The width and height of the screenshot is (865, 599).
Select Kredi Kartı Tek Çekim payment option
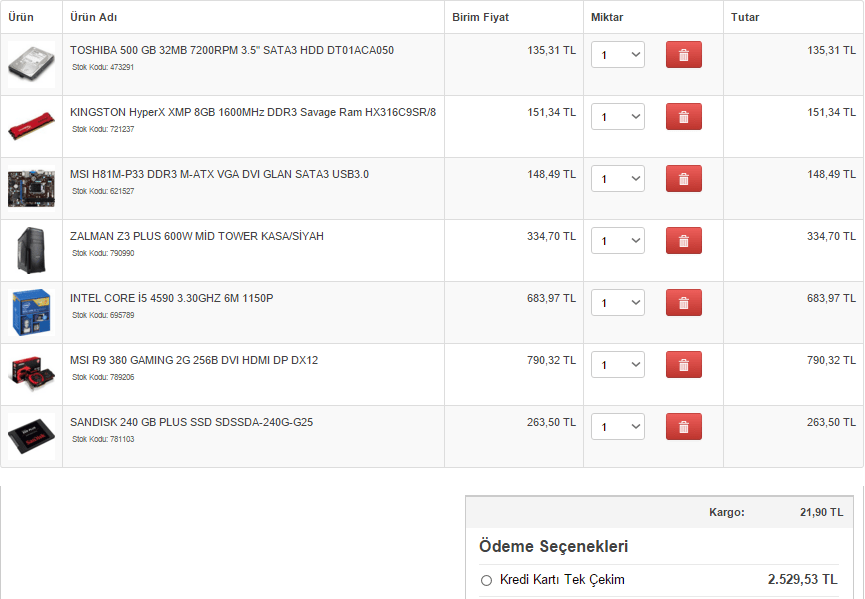click(486, 580)
